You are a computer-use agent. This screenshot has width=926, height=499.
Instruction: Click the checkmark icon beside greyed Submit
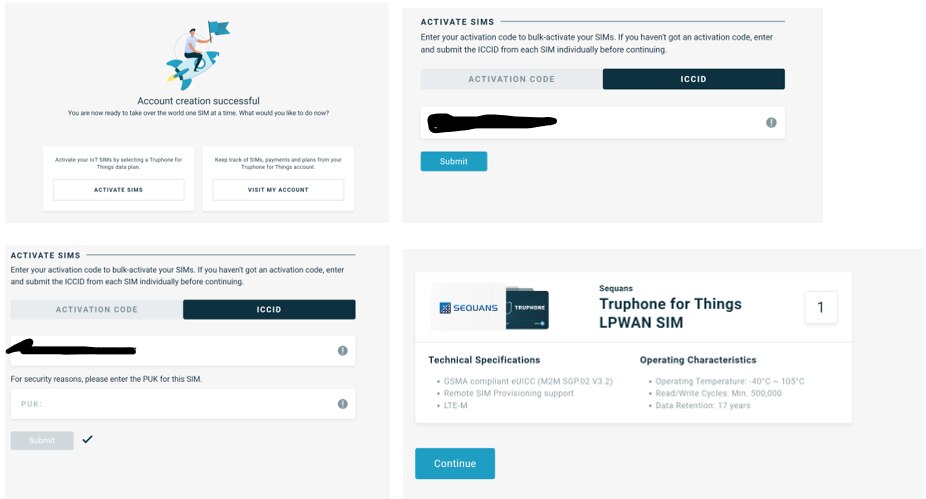[x=87, y=439]
